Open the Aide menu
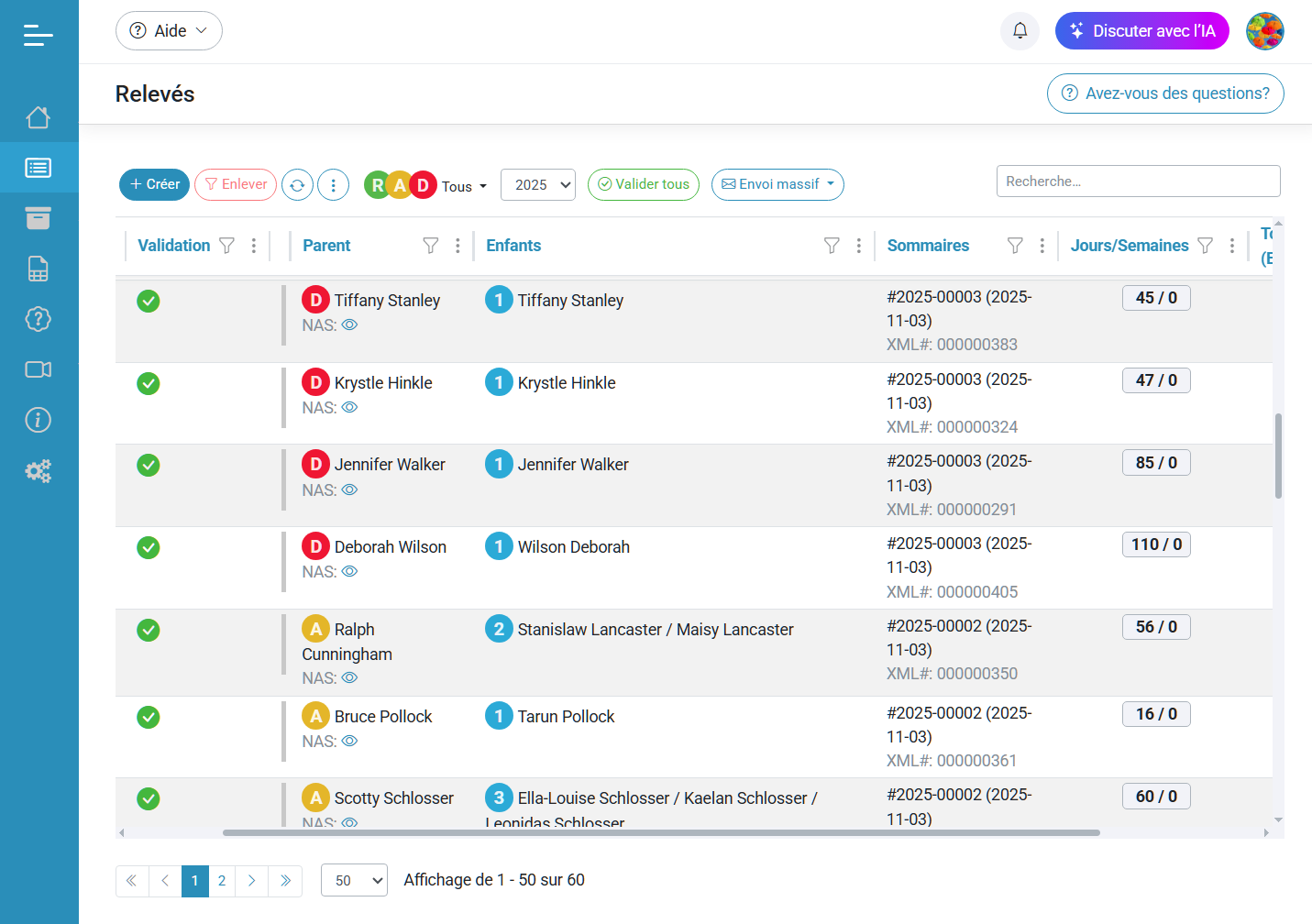1312x924 pixels. point(169,31)
